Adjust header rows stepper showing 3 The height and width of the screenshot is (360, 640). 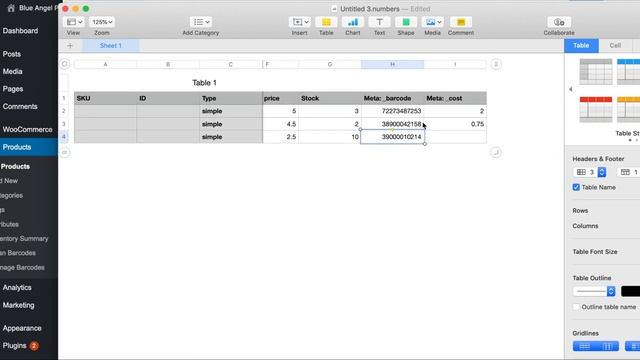pos(602,172)
